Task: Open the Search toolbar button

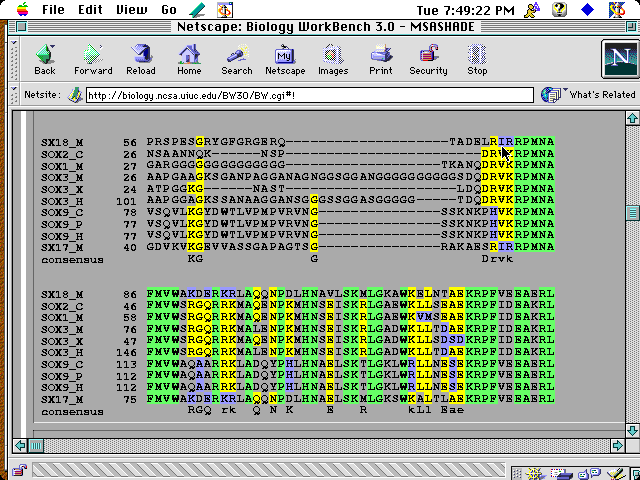Action: 237,59
